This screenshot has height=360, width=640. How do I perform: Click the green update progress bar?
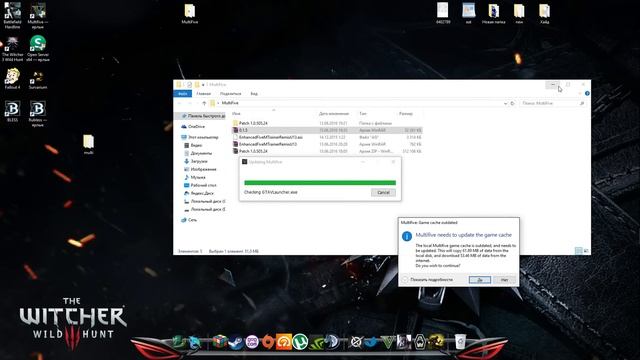coord(320,182)
